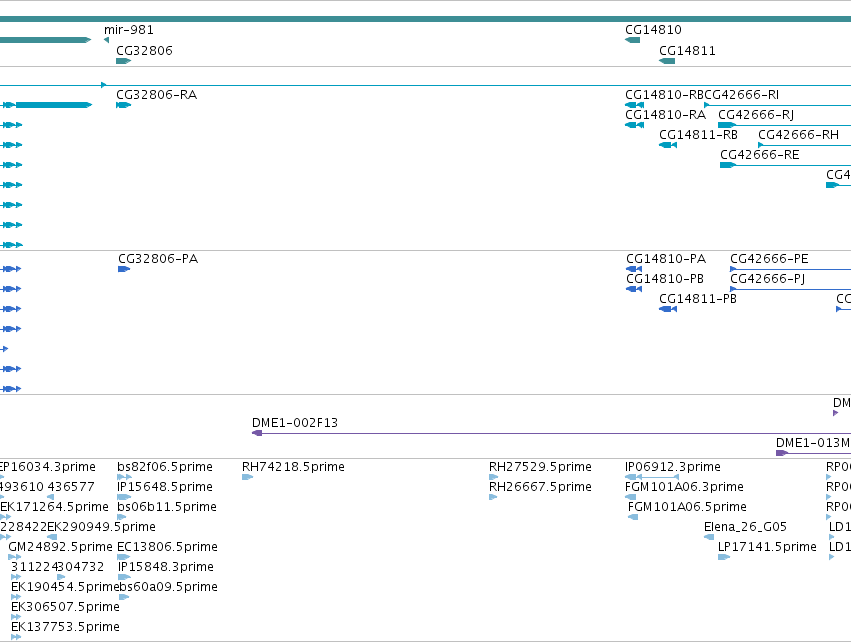
Task: Click the RH26667.5prime EST label
Action: pyautogui.click(x=540, y=487)
